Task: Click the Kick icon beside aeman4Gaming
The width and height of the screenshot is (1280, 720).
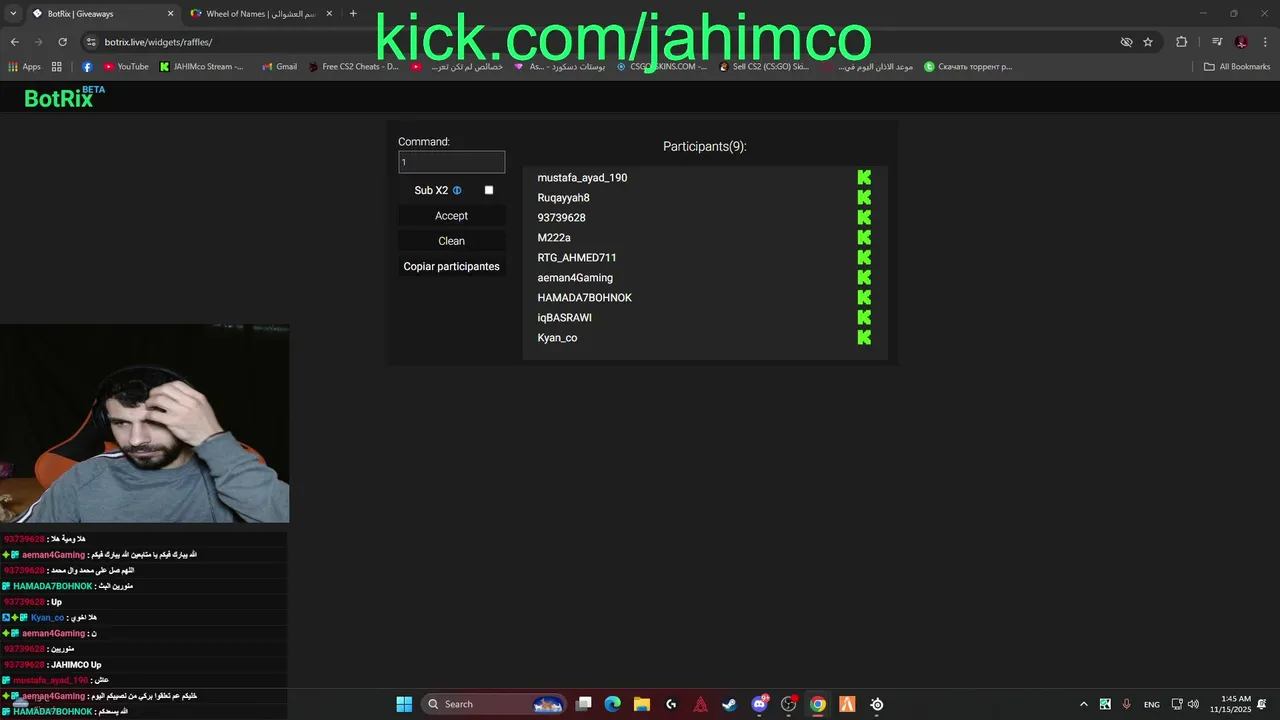Action: [864, 278]
